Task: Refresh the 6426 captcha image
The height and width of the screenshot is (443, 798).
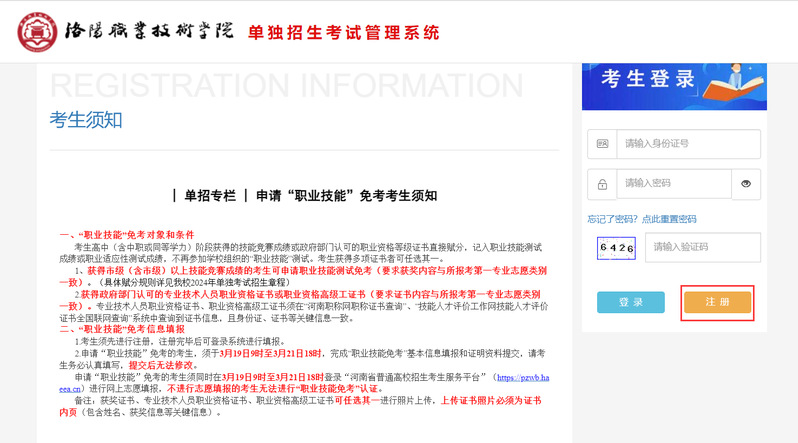Action: click(616, 247)
